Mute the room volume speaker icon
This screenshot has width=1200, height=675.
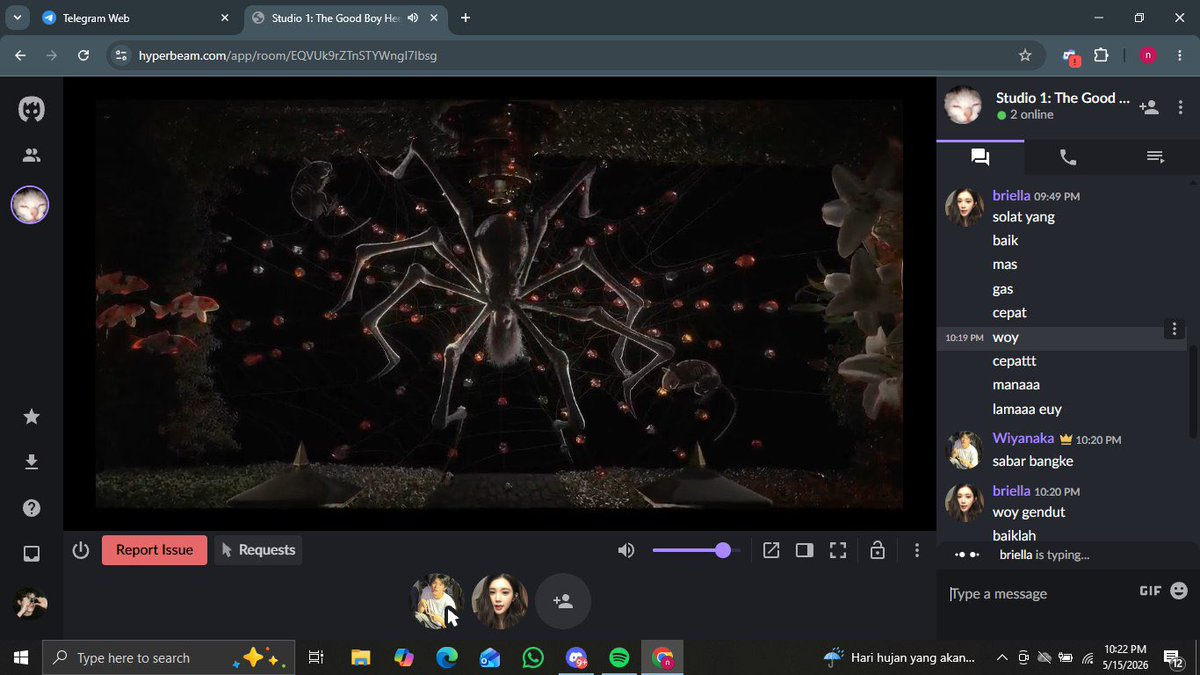(626, 550)
